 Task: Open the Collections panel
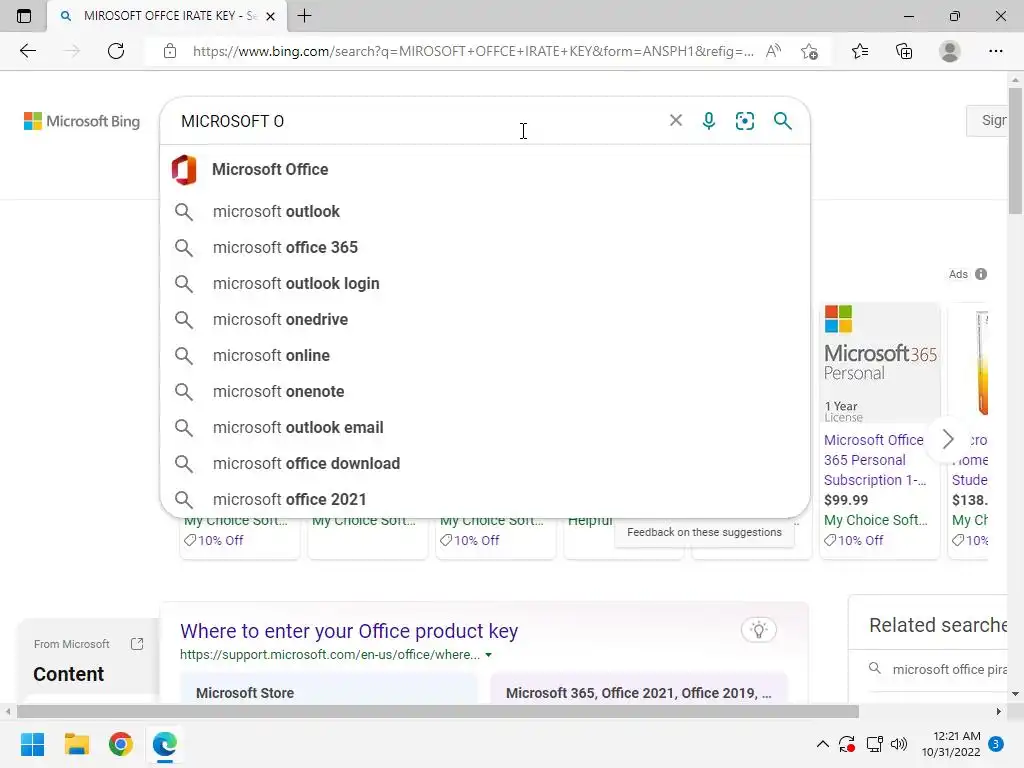tap(904, 51)
